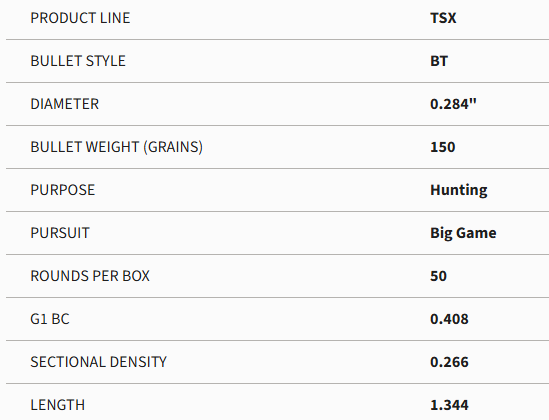
Task: Click the DIAMETER row label
Action: [x=64, y=104]
